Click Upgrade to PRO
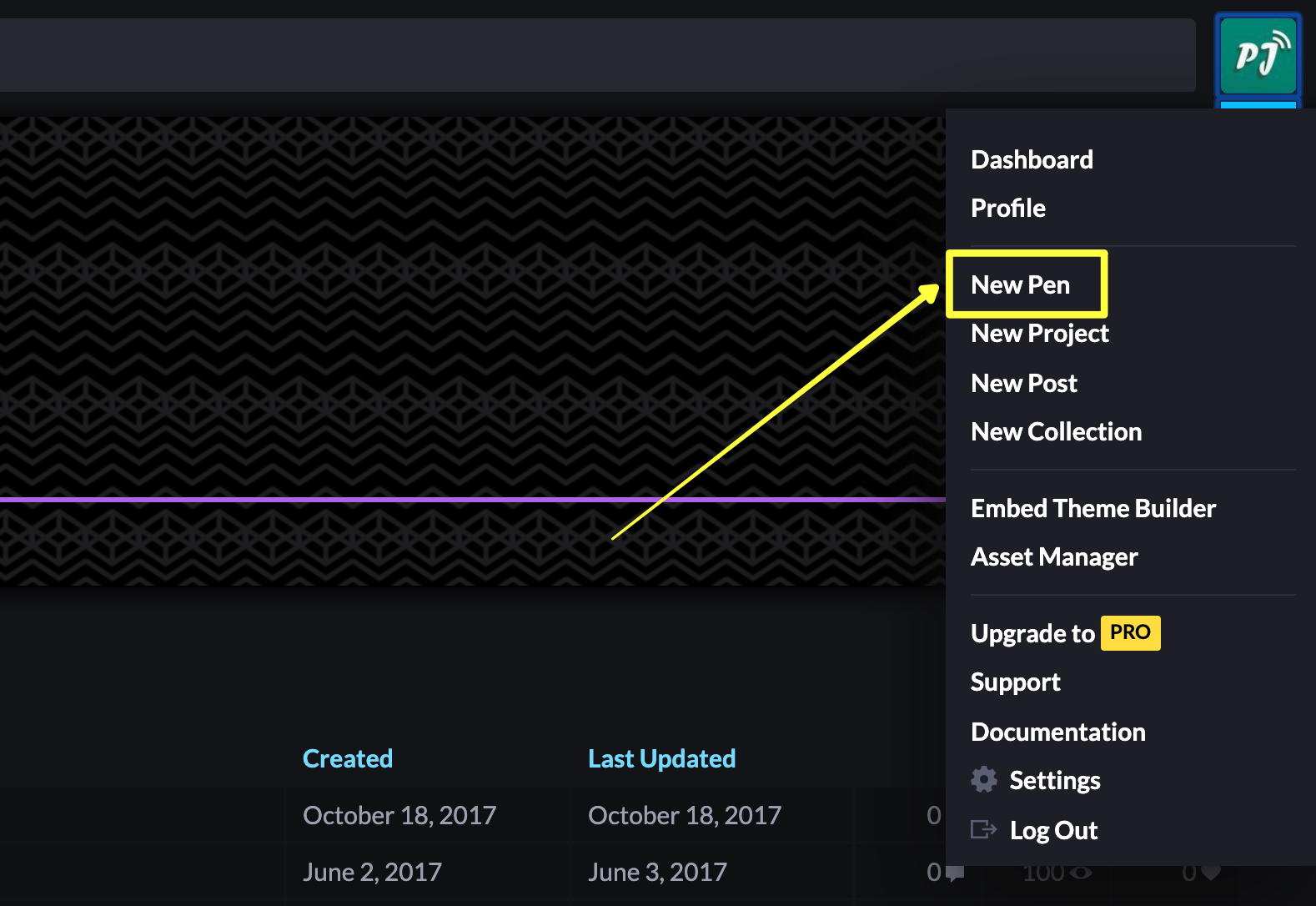Viewport: 1316px width, 906px height. click(1065, 633)
